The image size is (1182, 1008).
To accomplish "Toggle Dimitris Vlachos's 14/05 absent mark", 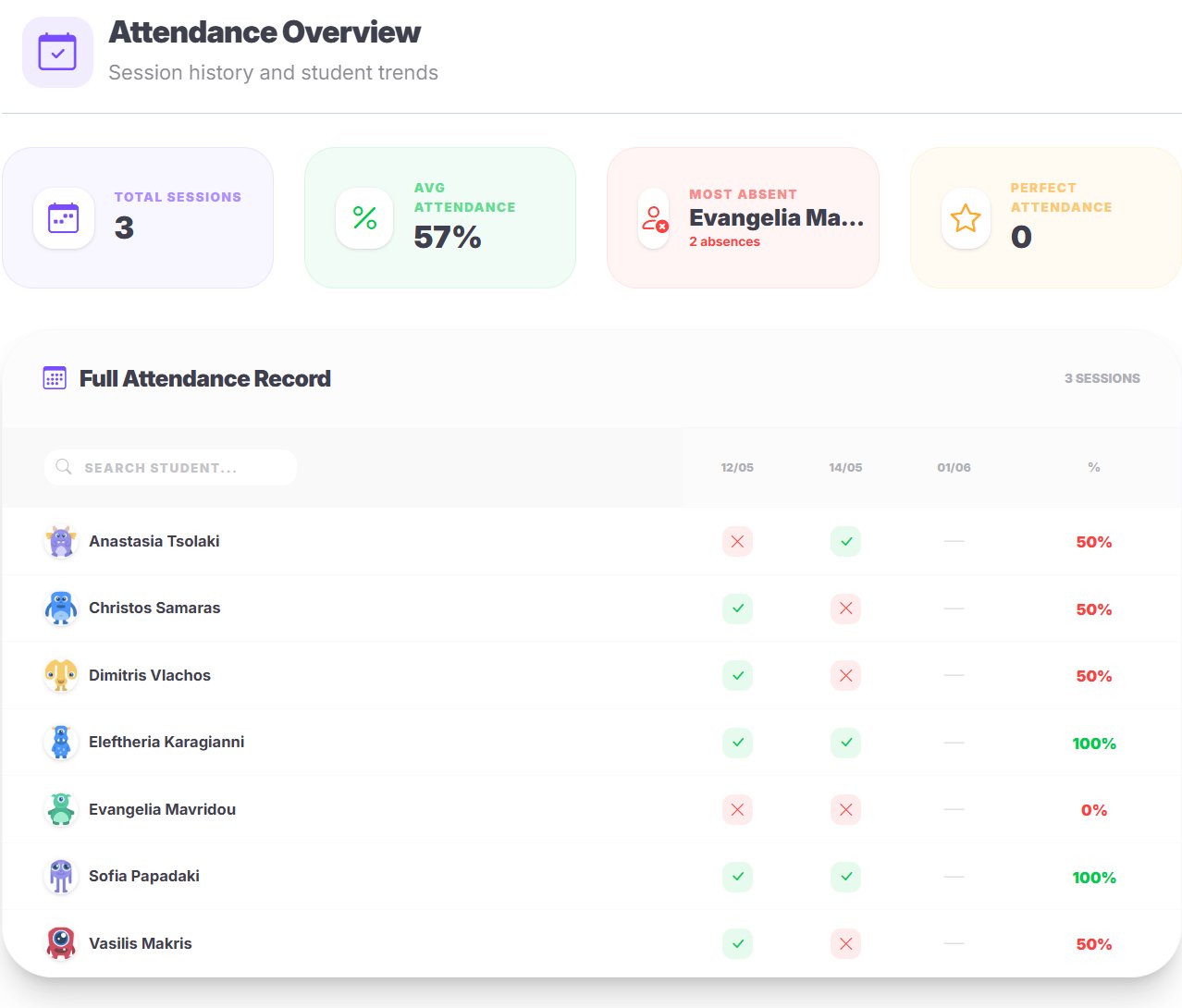I will pyautogui.click(x=845, y=675).
